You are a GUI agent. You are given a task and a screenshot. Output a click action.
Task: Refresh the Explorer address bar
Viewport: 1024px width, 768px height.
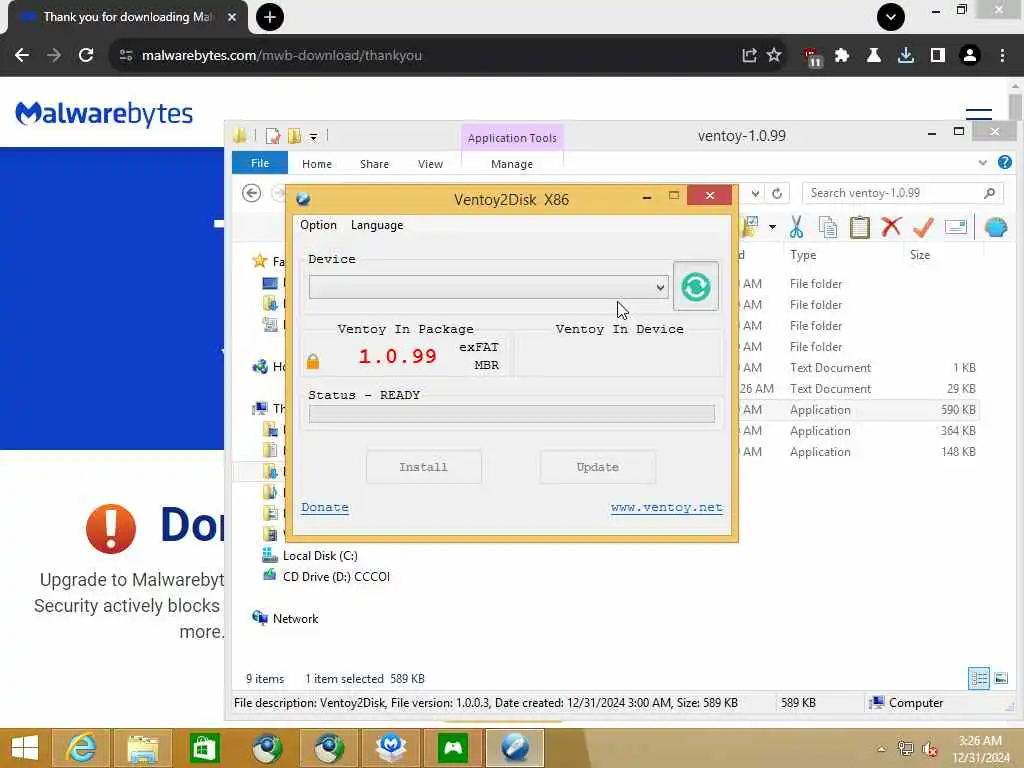point(776,193)
